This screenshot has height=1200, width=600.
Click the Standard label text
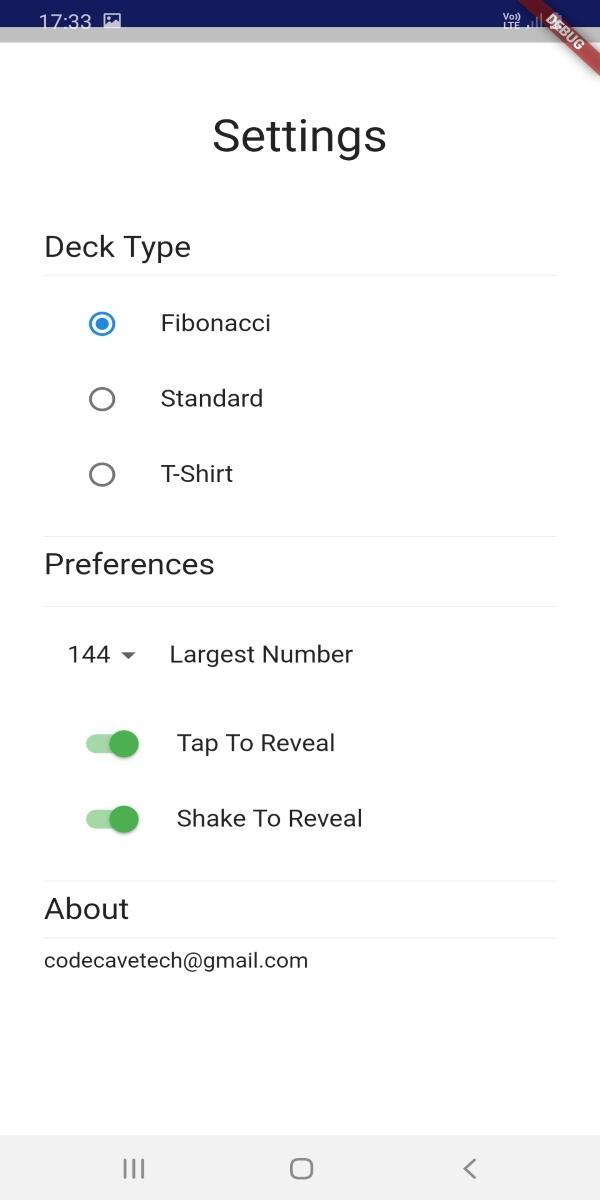tap(212, 398)
